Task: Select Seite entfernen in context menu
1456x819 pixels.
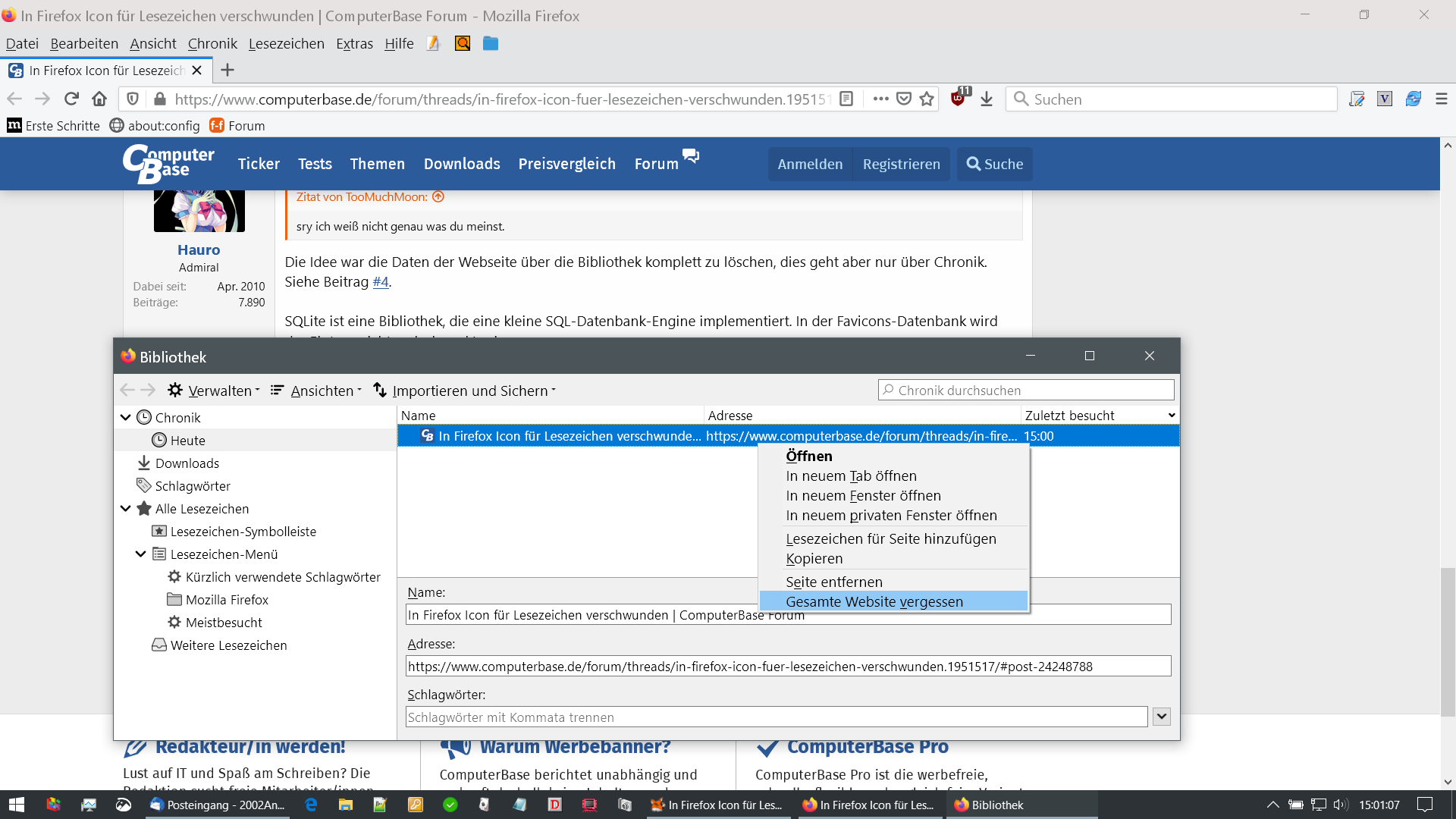Action: pyautogui.click(x=834, y=582)
